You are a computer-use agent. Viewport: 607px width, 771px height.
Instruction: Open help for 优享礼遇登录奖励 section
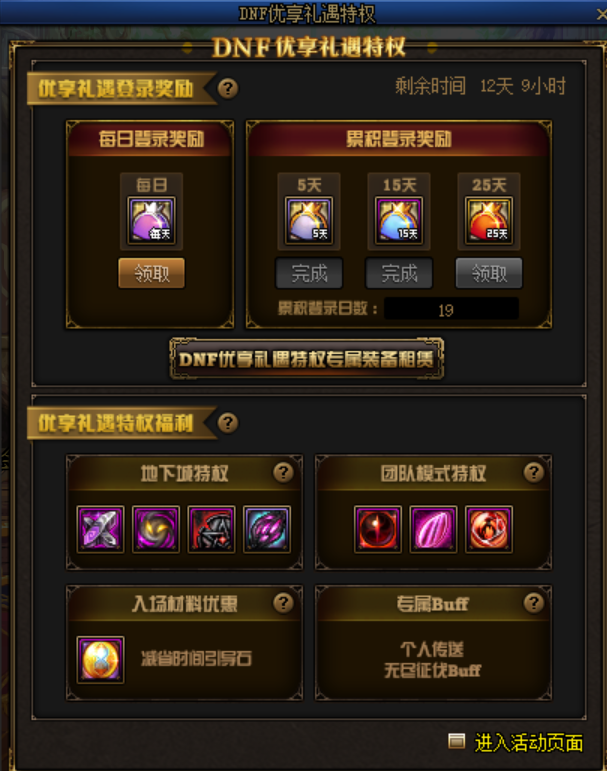(x=228, y=89)
